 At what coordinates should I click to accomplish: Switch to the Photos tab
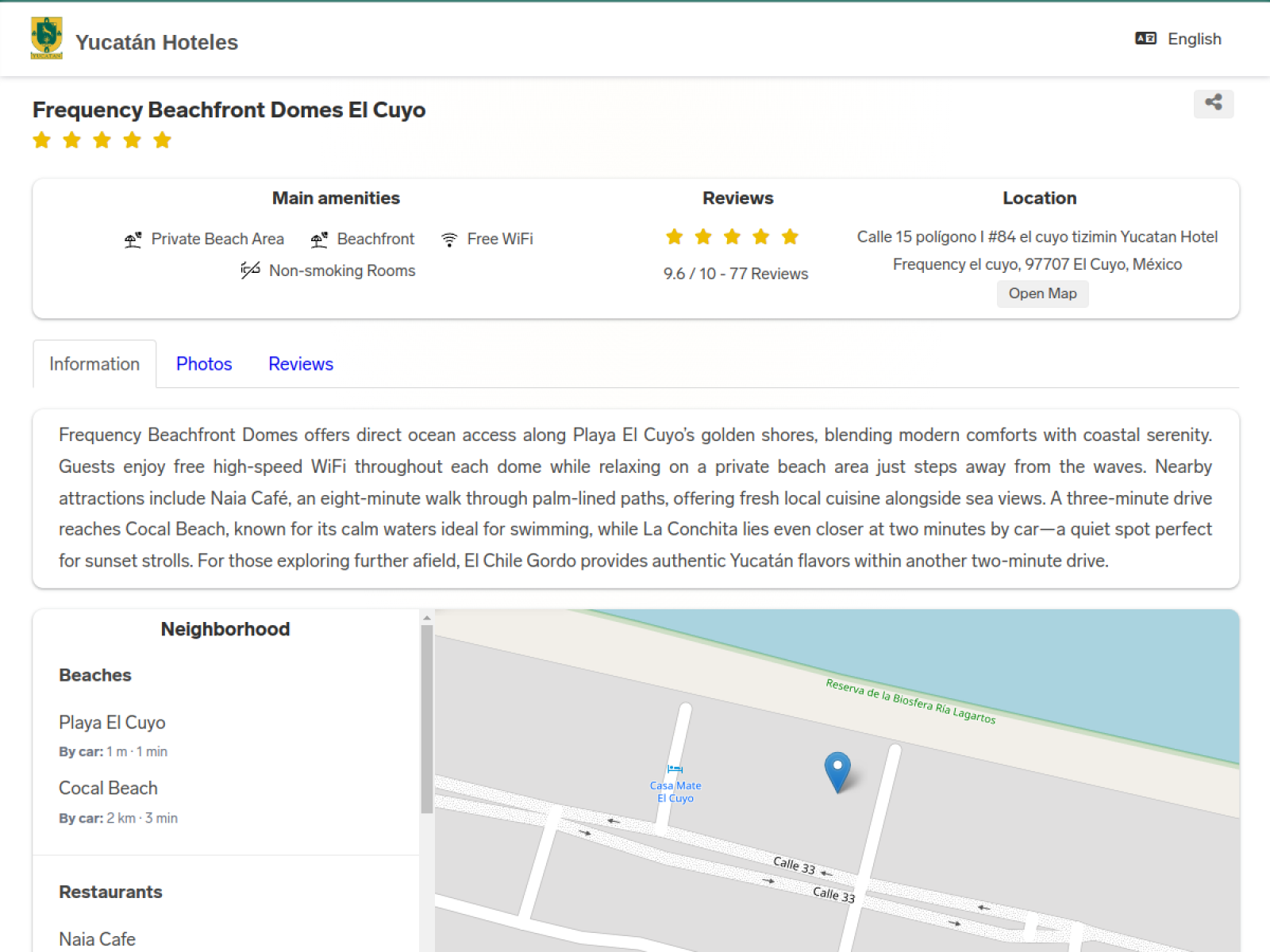[204, 364]
